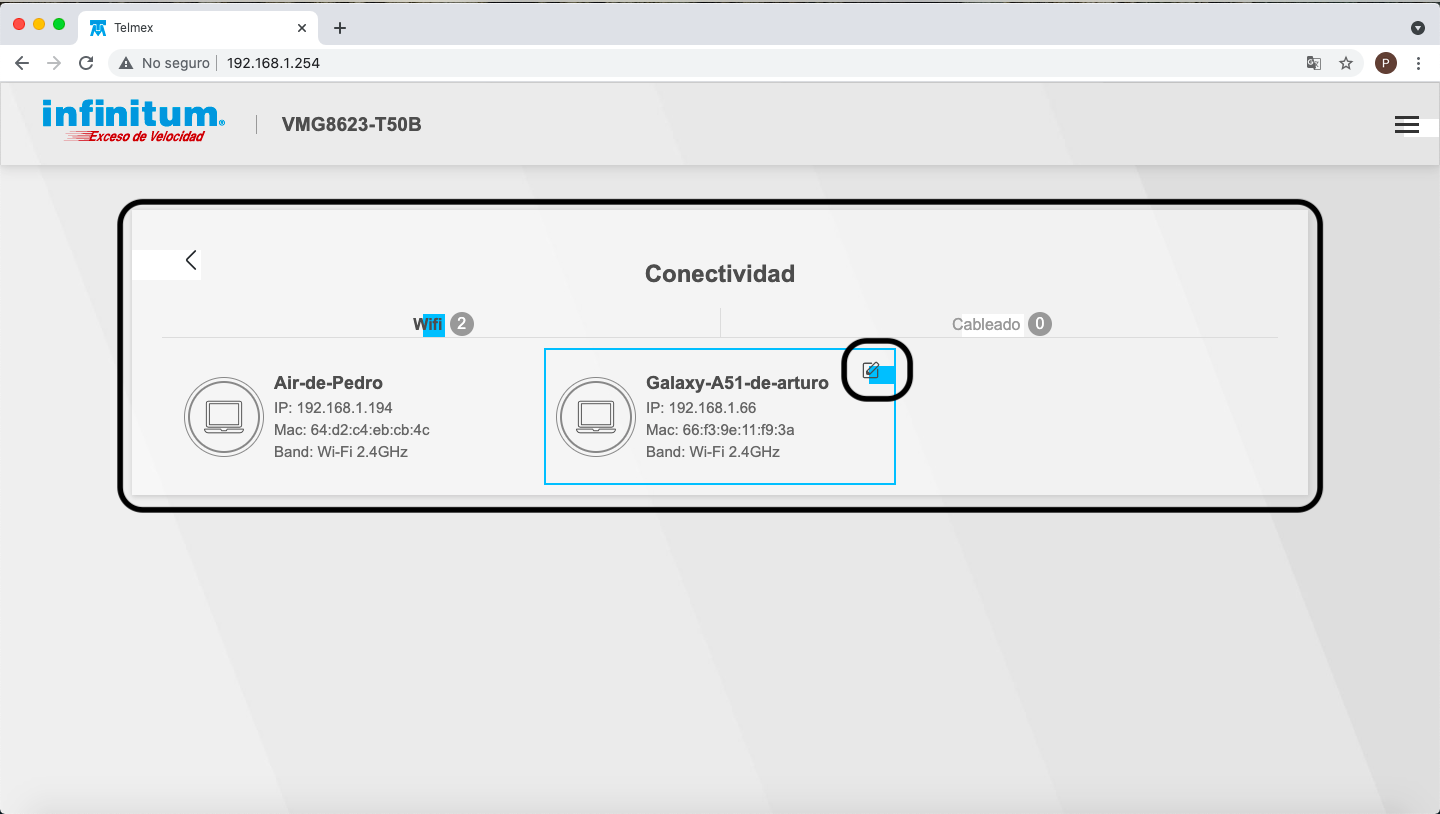Click the infinitum logo

[x=133, y=121]
